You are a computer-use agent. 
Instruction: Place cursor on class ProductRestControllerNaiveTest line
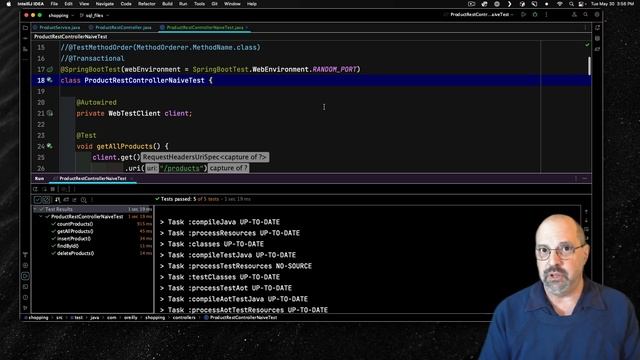pyautogui.click(x=311, y=80)
